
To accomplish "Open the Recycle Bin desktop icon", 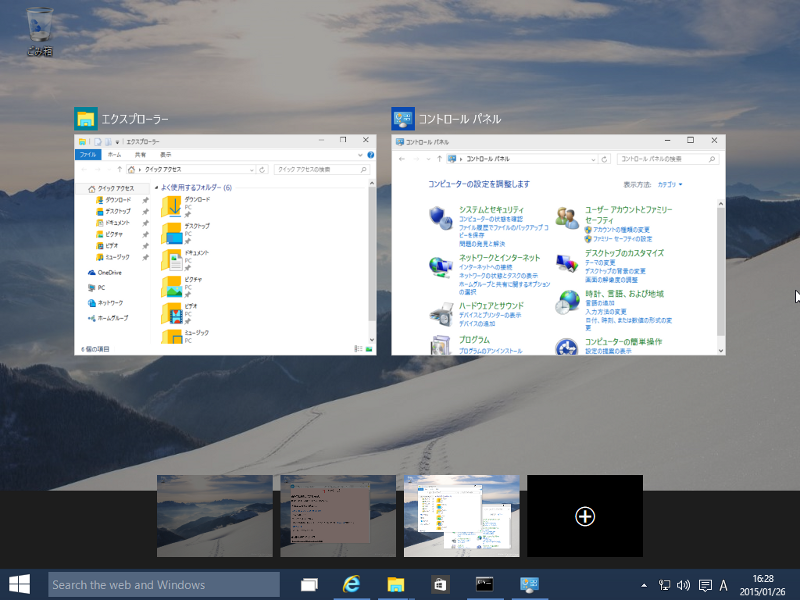I will click(40, 31).
